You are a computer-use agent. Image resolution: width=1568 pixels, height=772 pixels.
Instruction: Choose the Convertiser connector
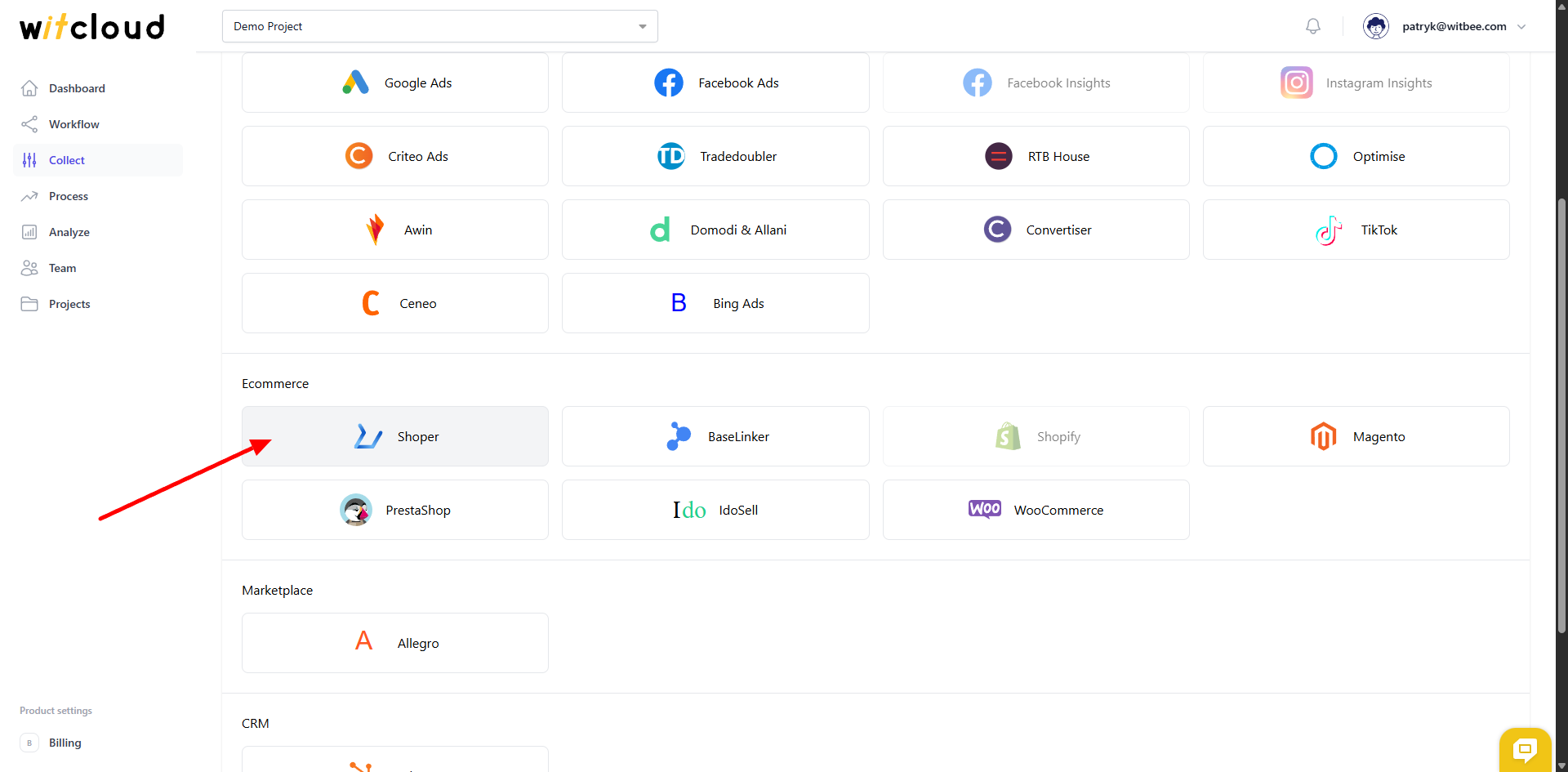[x=1036, y=230]
